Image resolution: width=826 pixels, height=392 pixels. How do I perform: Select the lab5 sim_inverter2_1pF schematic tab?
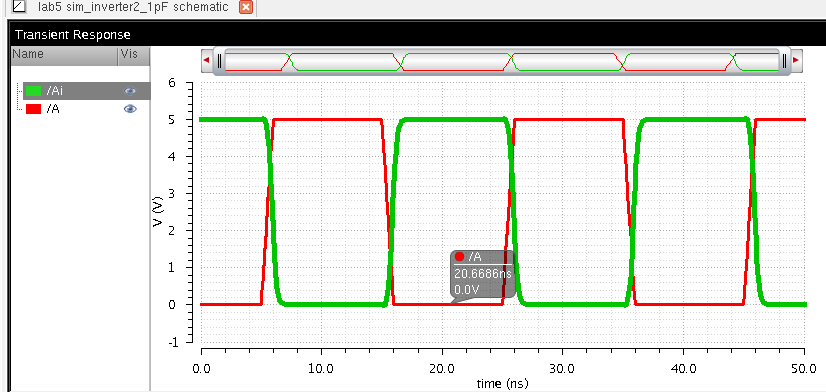click(x=133, y=7)
